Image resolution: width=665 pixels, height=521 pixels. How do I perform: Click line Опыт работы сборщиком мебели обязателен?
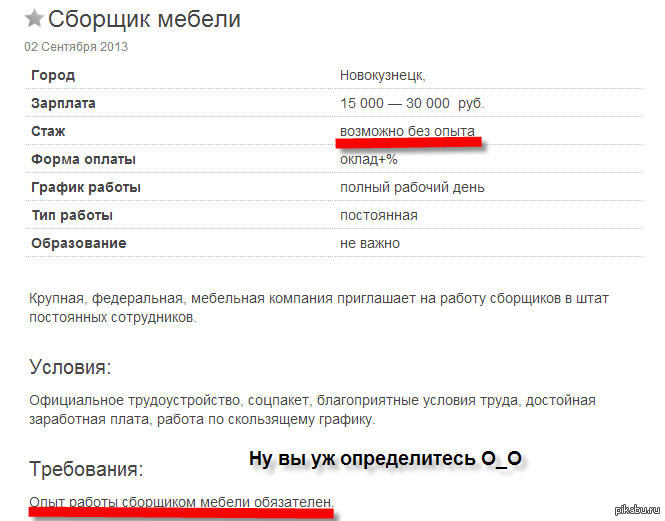182,502
